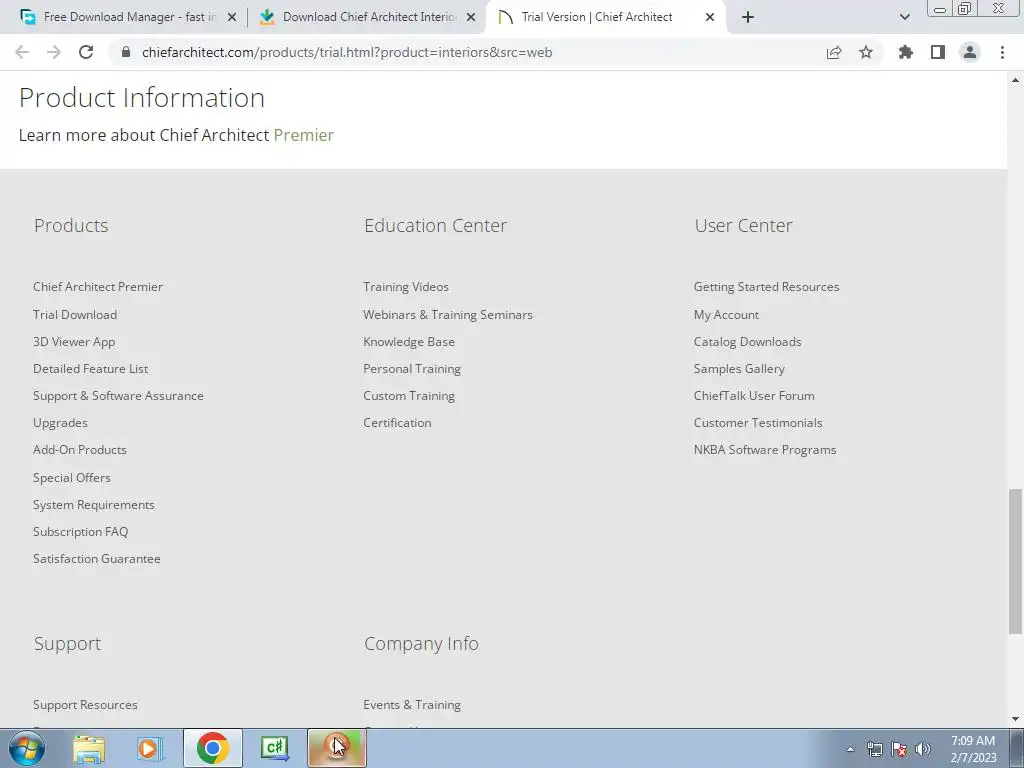Open Events & Training link
This screenshot has height=768, width=1024.
[x=412, y=705]
